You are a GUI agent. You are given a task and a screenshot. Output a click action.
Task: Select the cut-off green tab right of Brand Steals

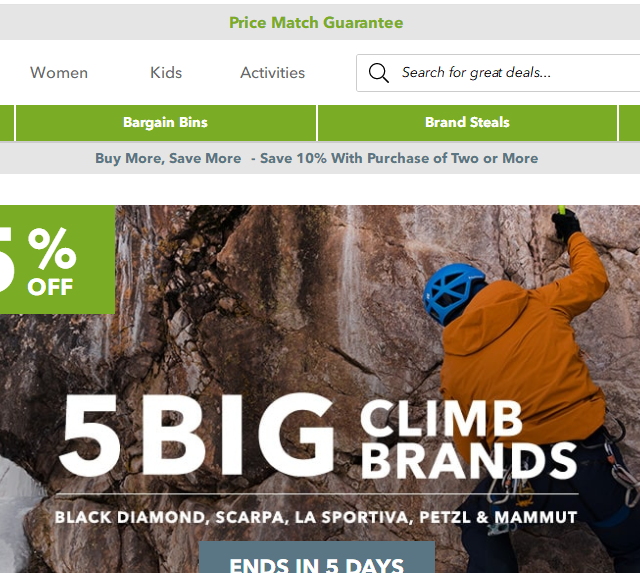tap(630, 123)
